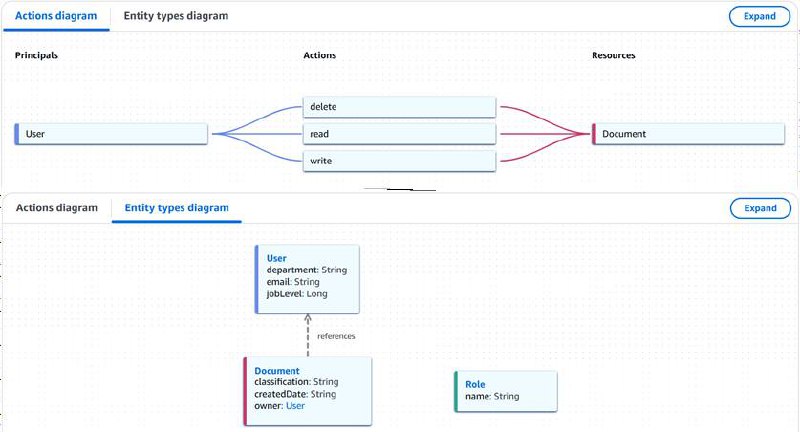Viewport: 800px width, 432px height.
Task: Select the lower Entity types diagram tab
Action: click(177, 208)
